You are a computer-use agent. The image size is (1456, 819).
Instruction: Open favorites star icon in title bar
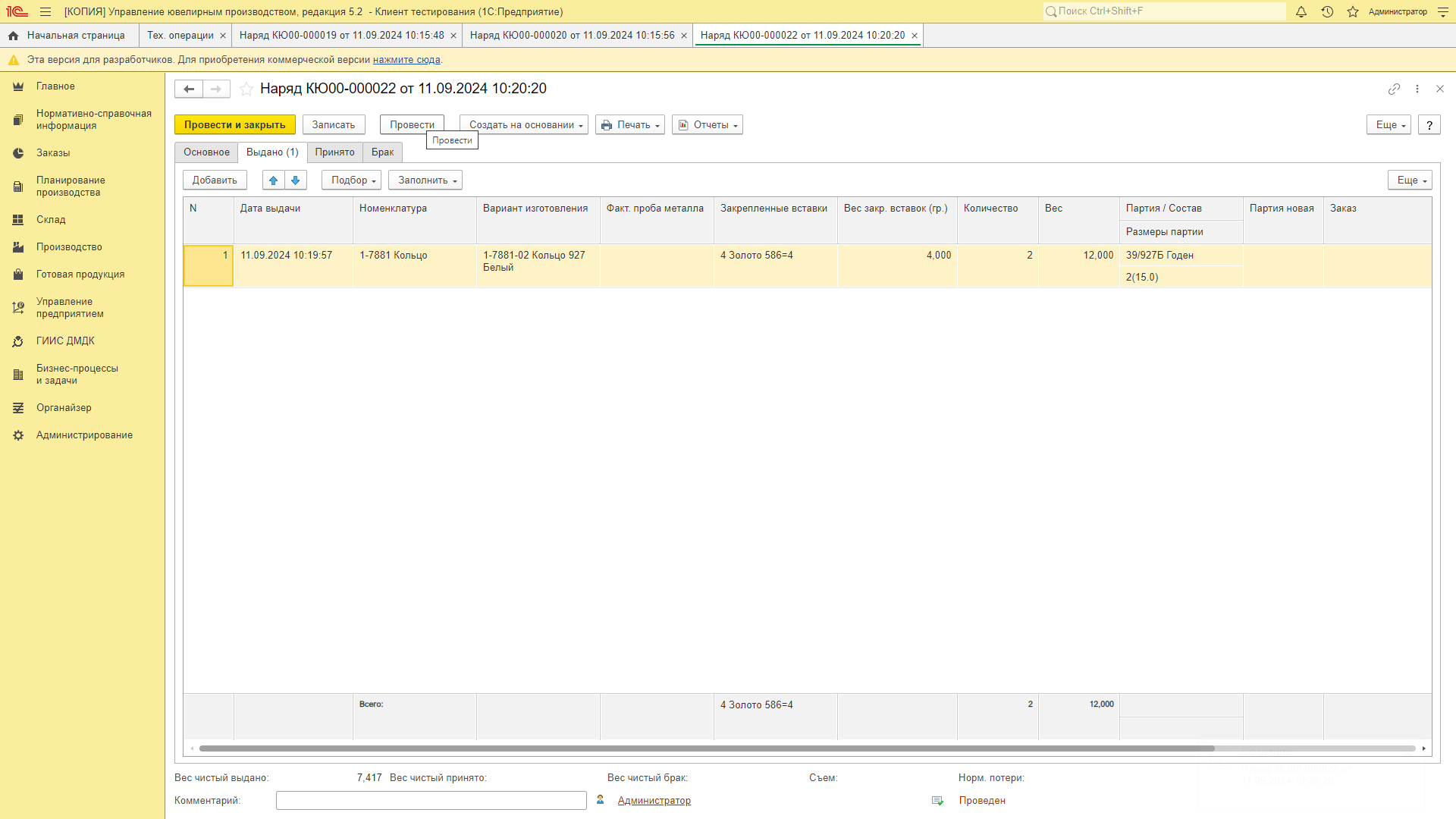(x=1353, y=11)
